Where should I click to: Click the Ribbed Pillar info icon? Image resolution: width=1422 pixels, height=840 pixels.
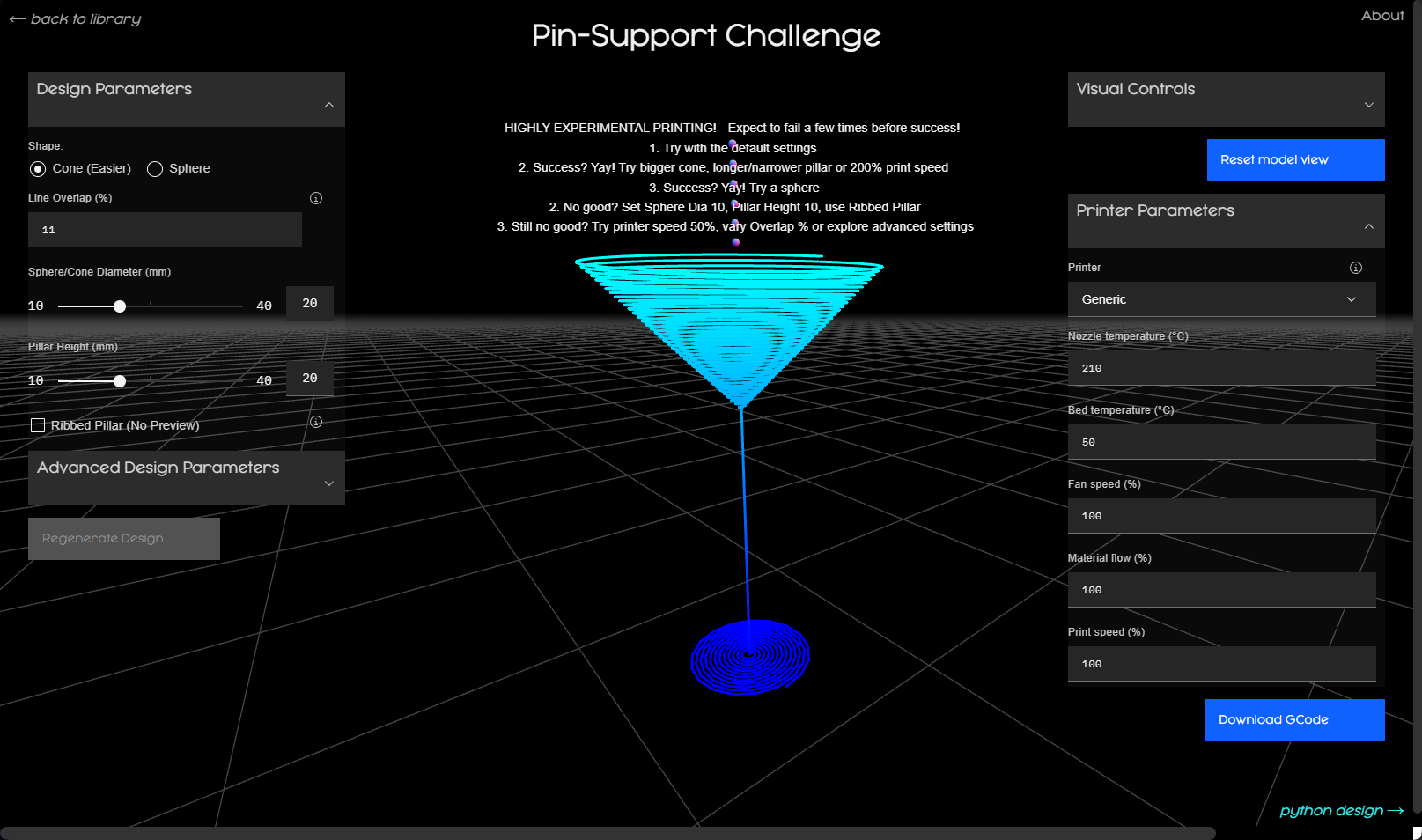pyautogui.click(x=316, y=423)
